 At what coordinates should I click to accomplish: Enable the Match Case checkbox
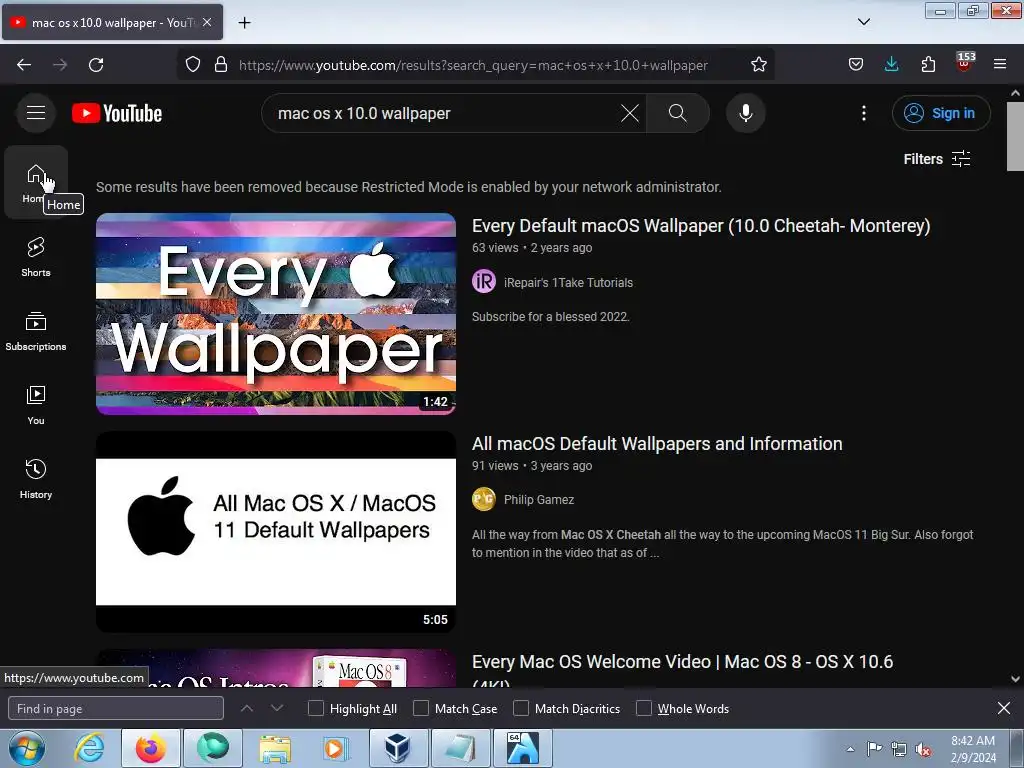421,709
